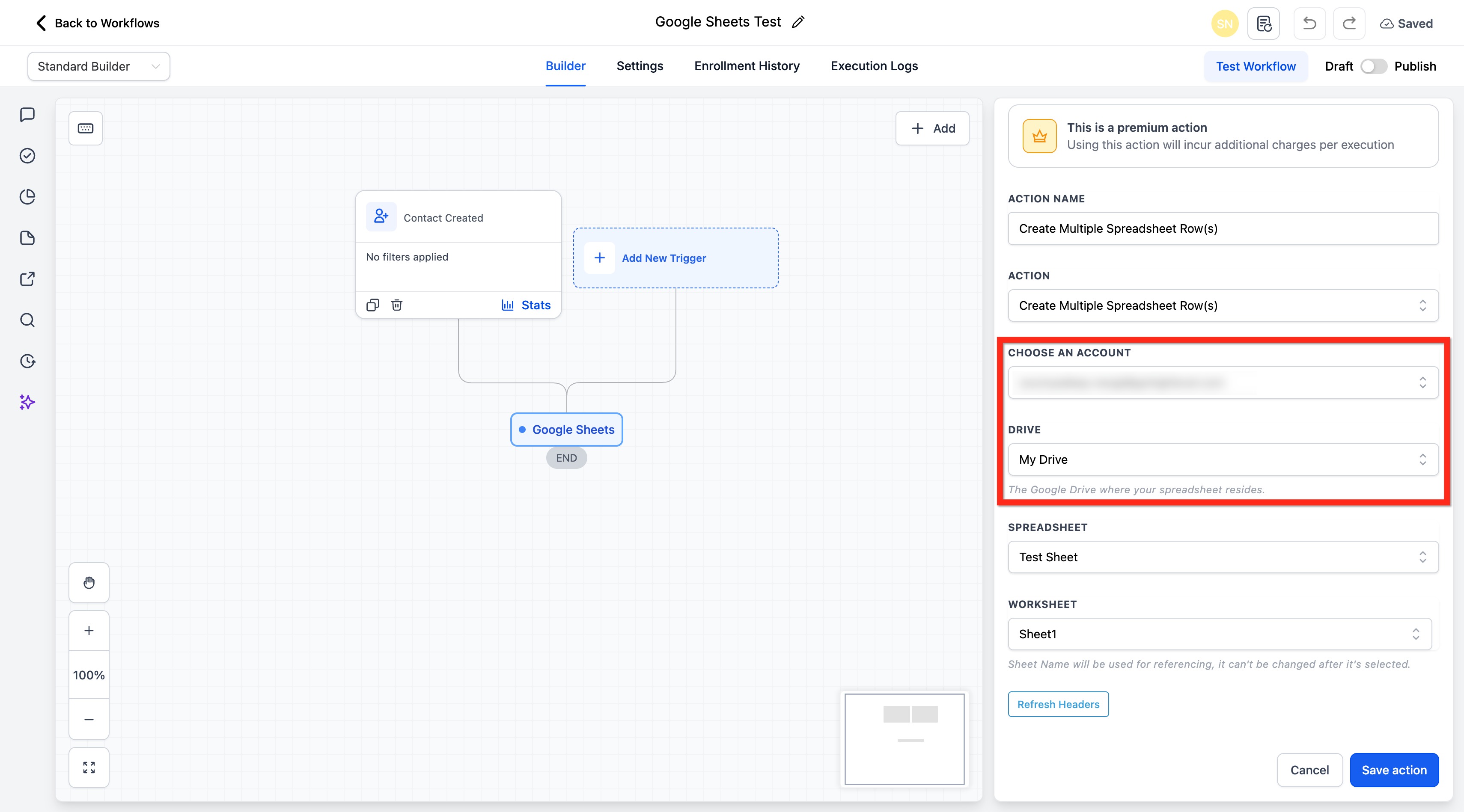Select the hand pan tool on canvas

coord(89,583)
